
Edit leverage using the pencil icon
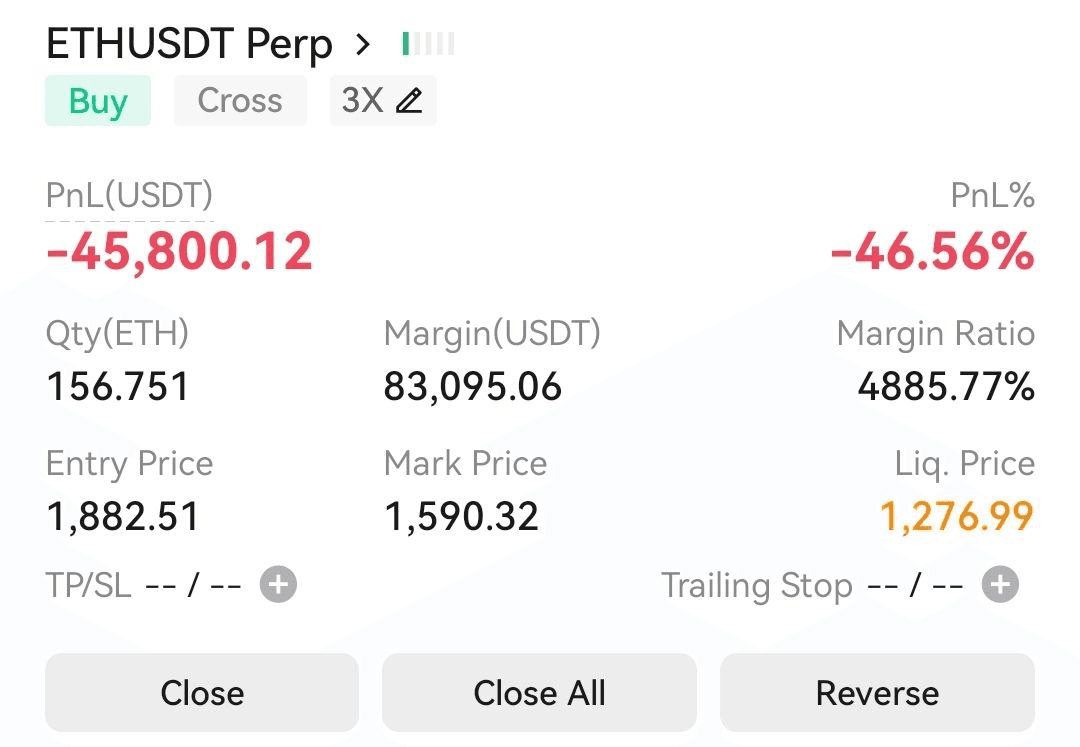[409, 101]
